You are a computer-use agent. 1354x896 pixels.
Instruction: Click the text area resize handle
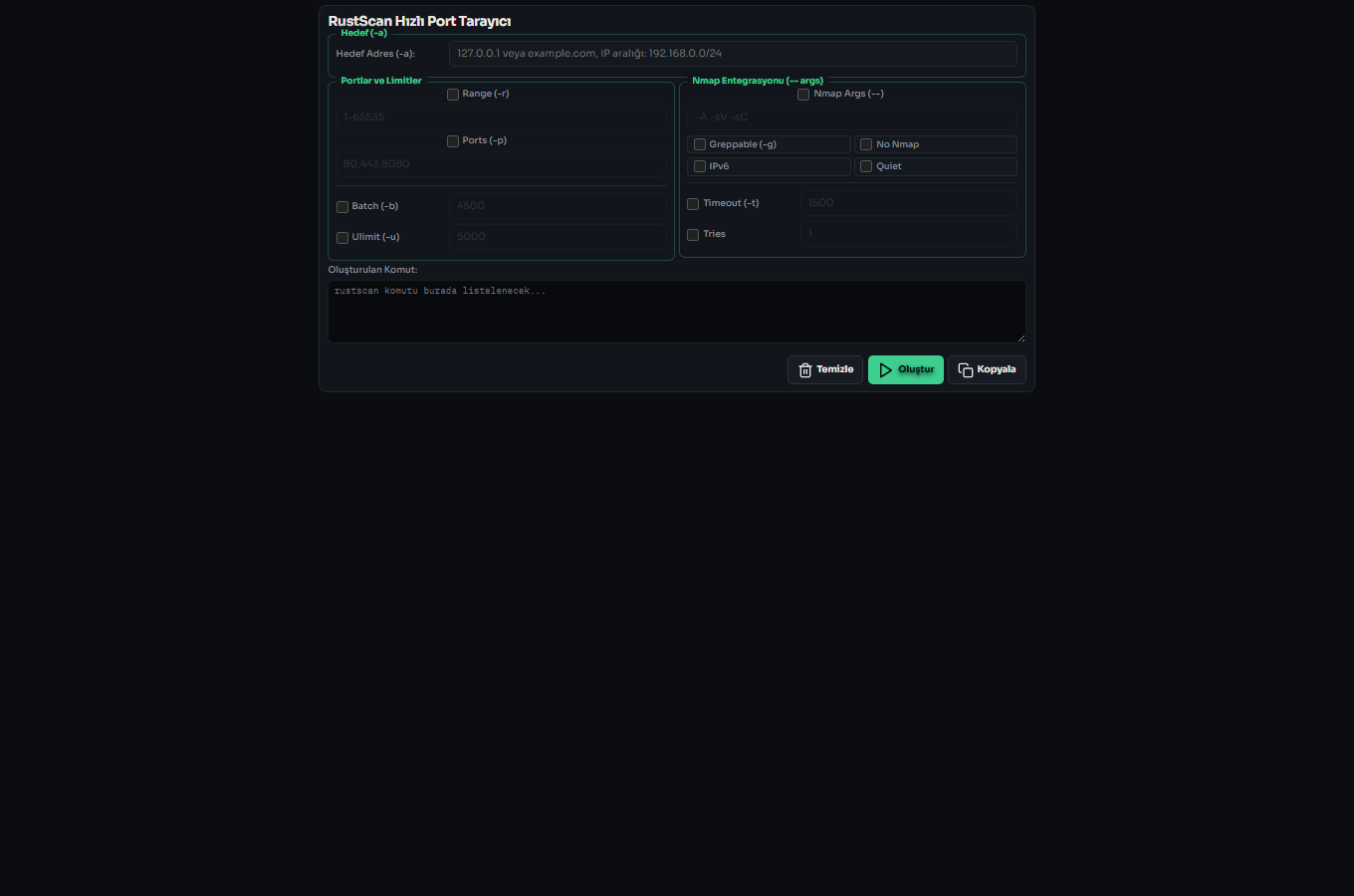point(1020,338)
